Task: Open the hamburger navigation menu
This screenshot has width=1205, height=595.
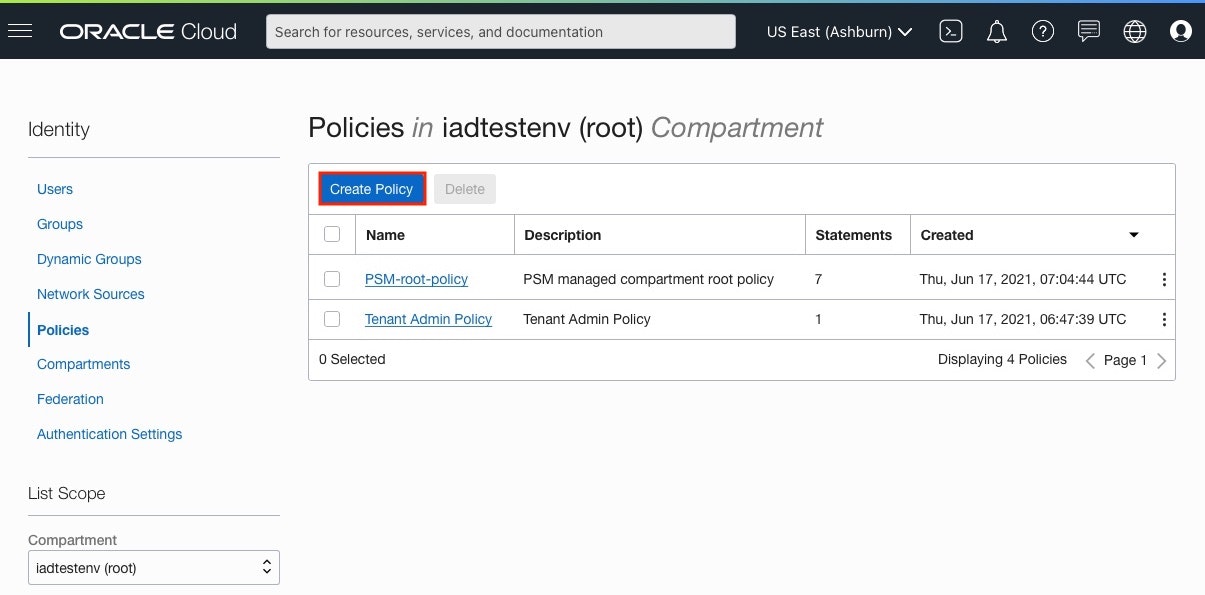Action: [20, 31]
